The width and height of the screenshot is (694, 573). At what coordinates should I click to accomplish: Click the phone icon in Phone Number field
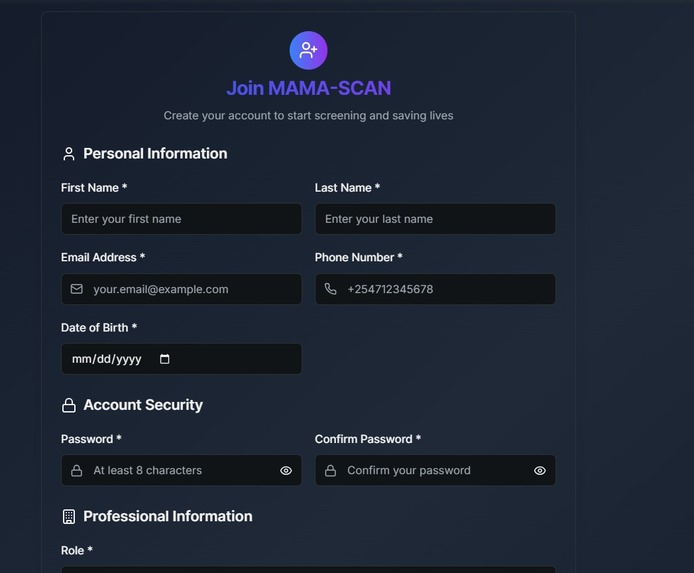[x=331, y=289]
